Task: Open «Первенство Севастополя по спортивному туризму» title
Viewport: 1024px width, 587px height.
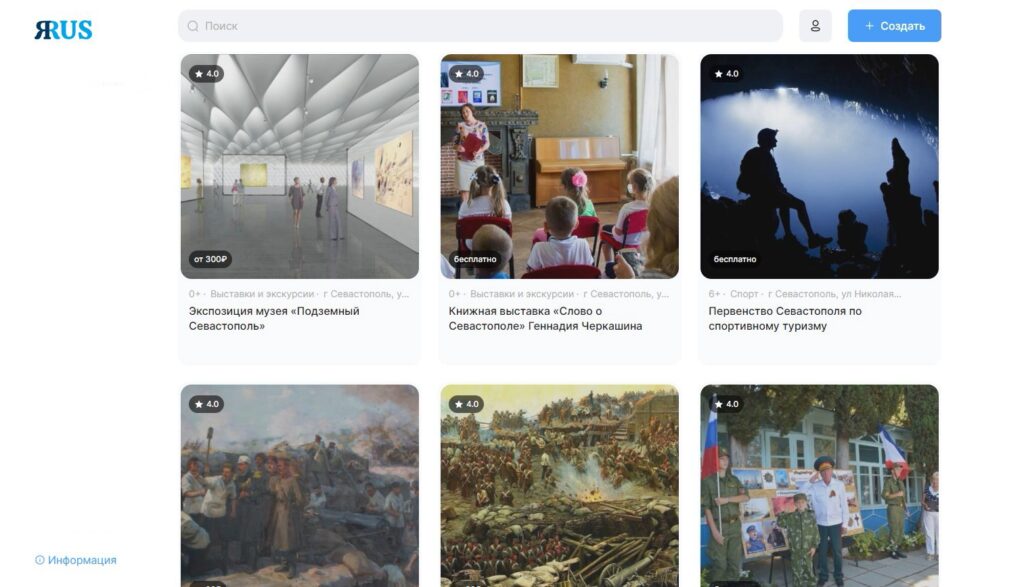Action: 785,319
